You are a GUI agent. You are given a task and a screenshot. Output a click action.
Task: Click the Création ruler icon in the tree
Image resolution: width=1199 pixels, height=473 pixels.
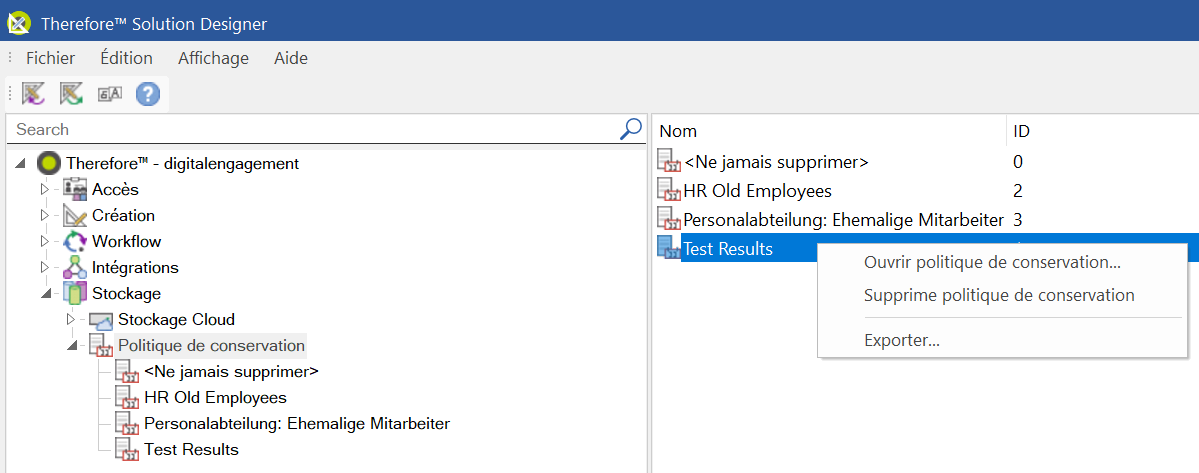[x=75, y=215]
